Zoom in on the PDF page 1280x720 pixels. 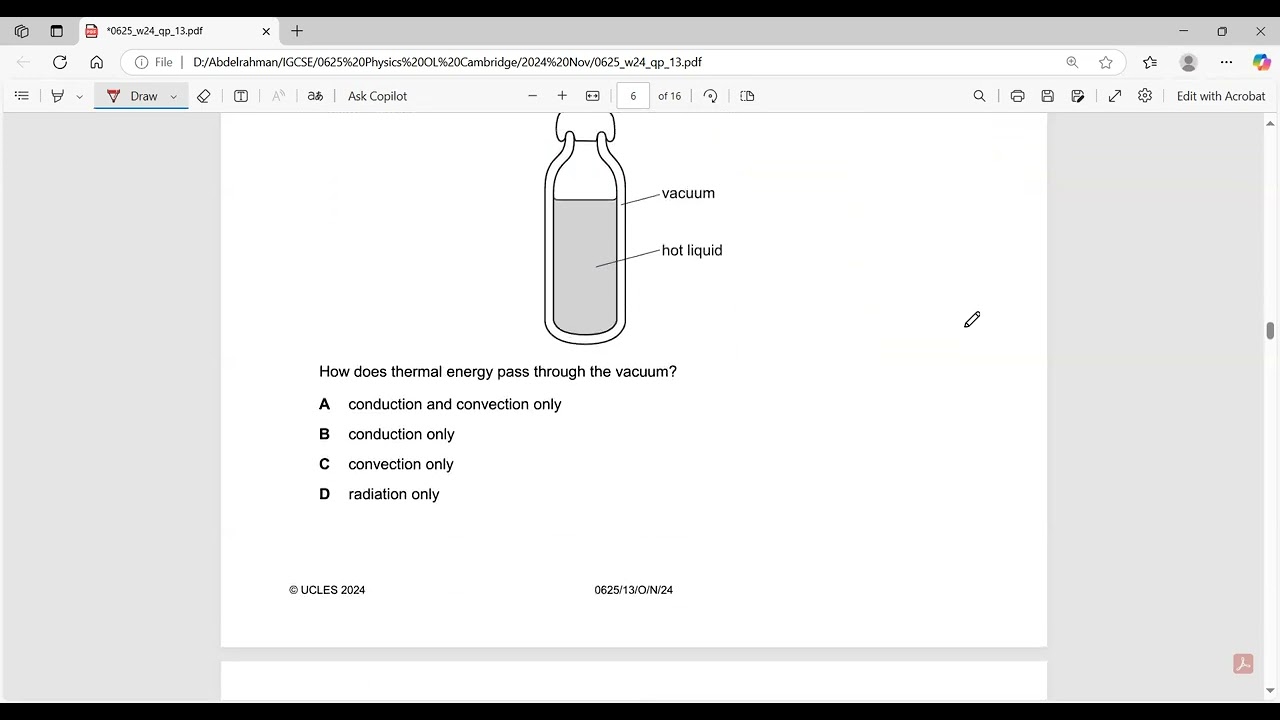click(562, 96)
